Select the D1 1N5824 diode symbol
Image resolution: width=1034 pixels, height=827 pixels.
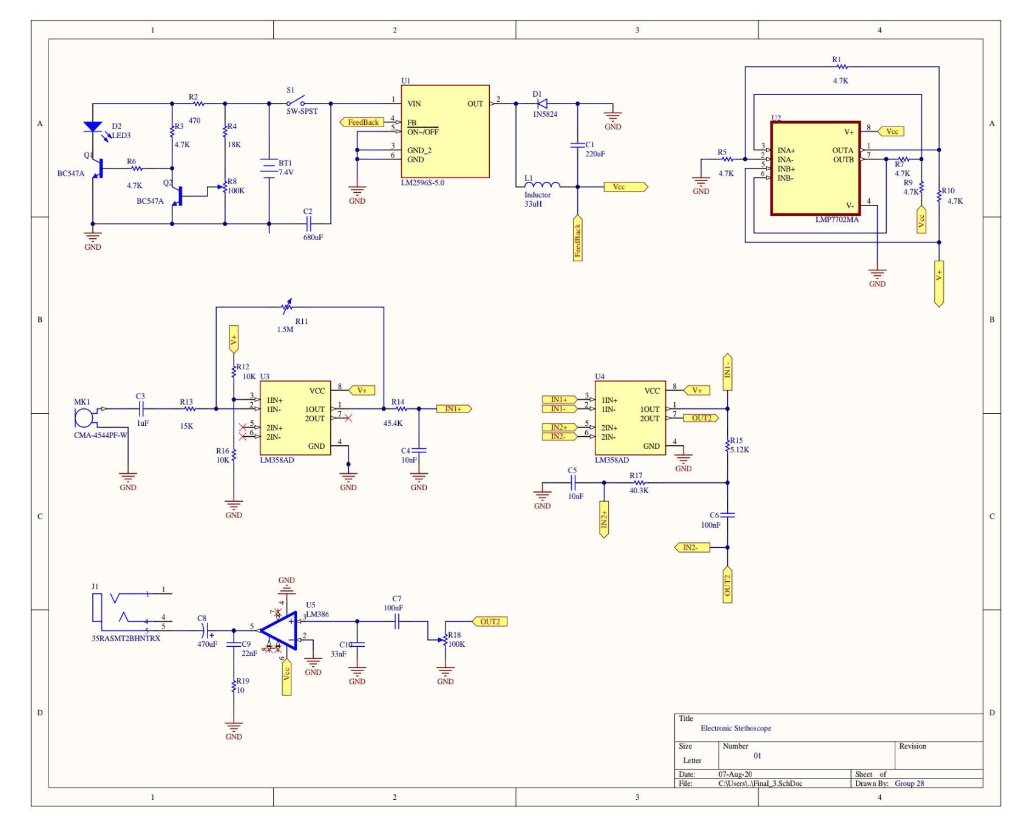pyautogui.click(x=542, y=104)
